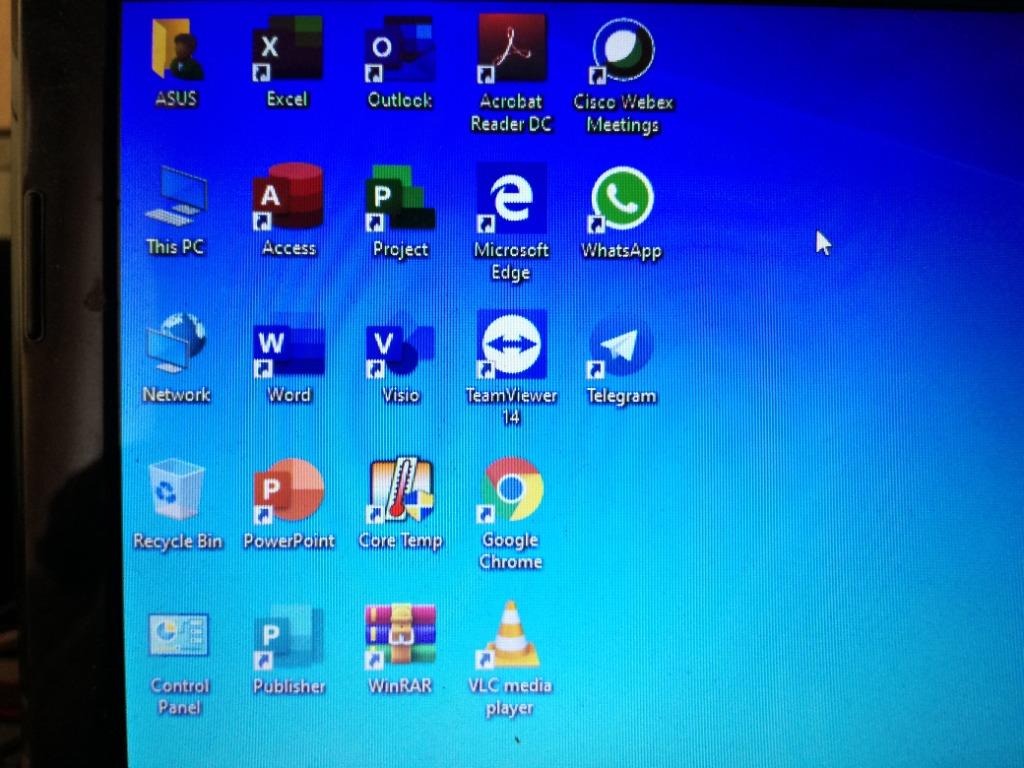The height and width of the screenshot is (768, 1024).
Task: Select the Visio shortcut icon
Action: pyautogui.click(x=400, y=347)
